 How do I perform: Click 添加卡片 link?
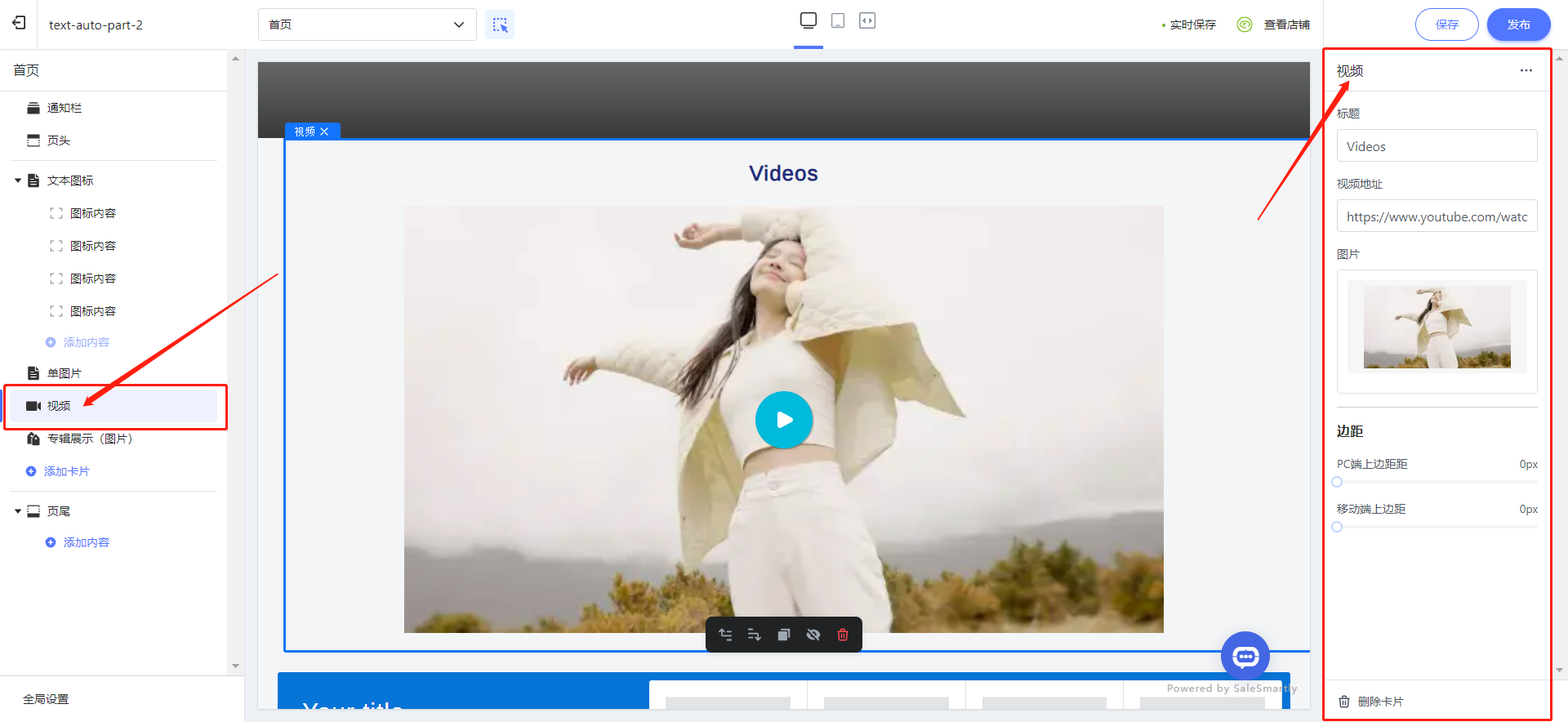[58, 471]
